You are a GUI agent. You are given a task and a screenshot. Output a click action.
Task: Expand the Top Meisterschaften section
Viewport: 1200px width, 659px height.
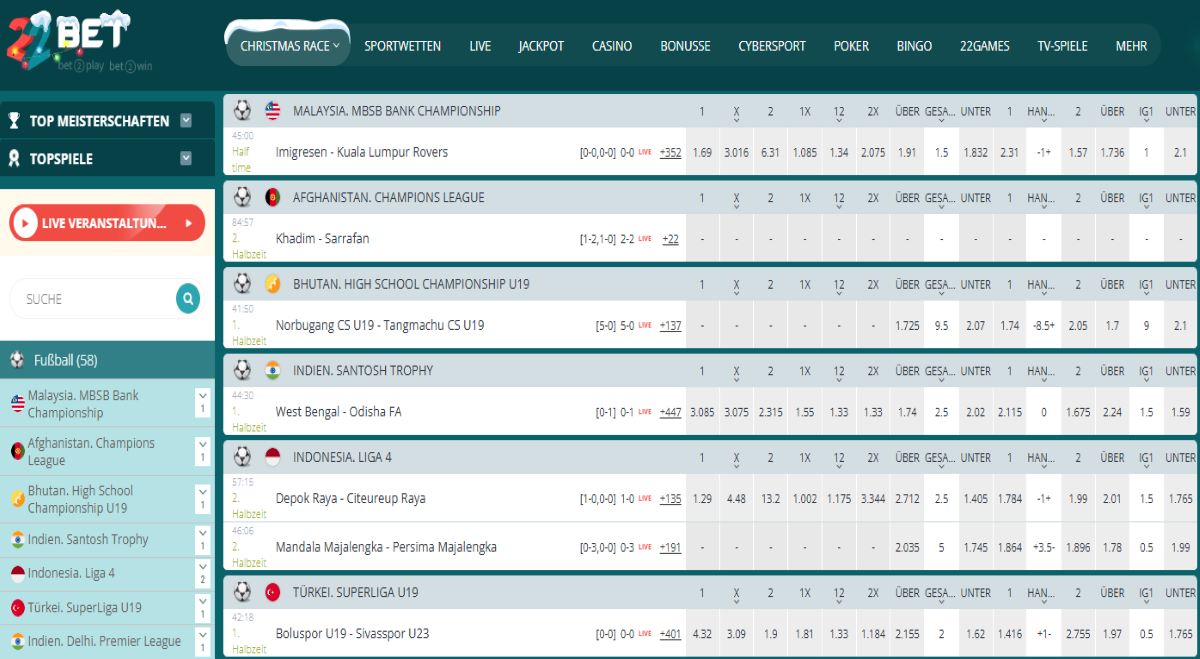point(186,121)
